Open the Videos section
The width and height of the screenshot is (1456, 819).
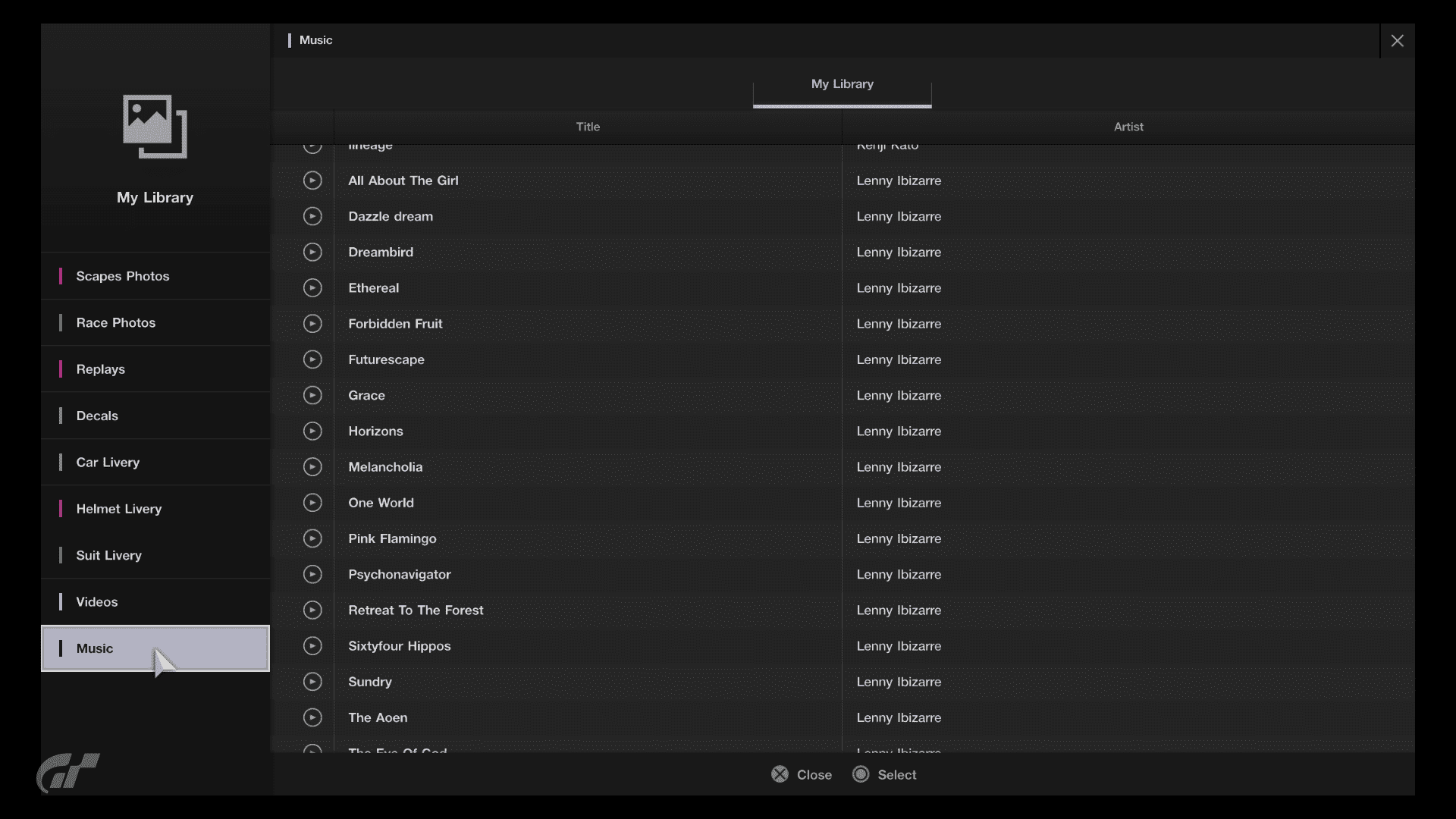point(155,602)
